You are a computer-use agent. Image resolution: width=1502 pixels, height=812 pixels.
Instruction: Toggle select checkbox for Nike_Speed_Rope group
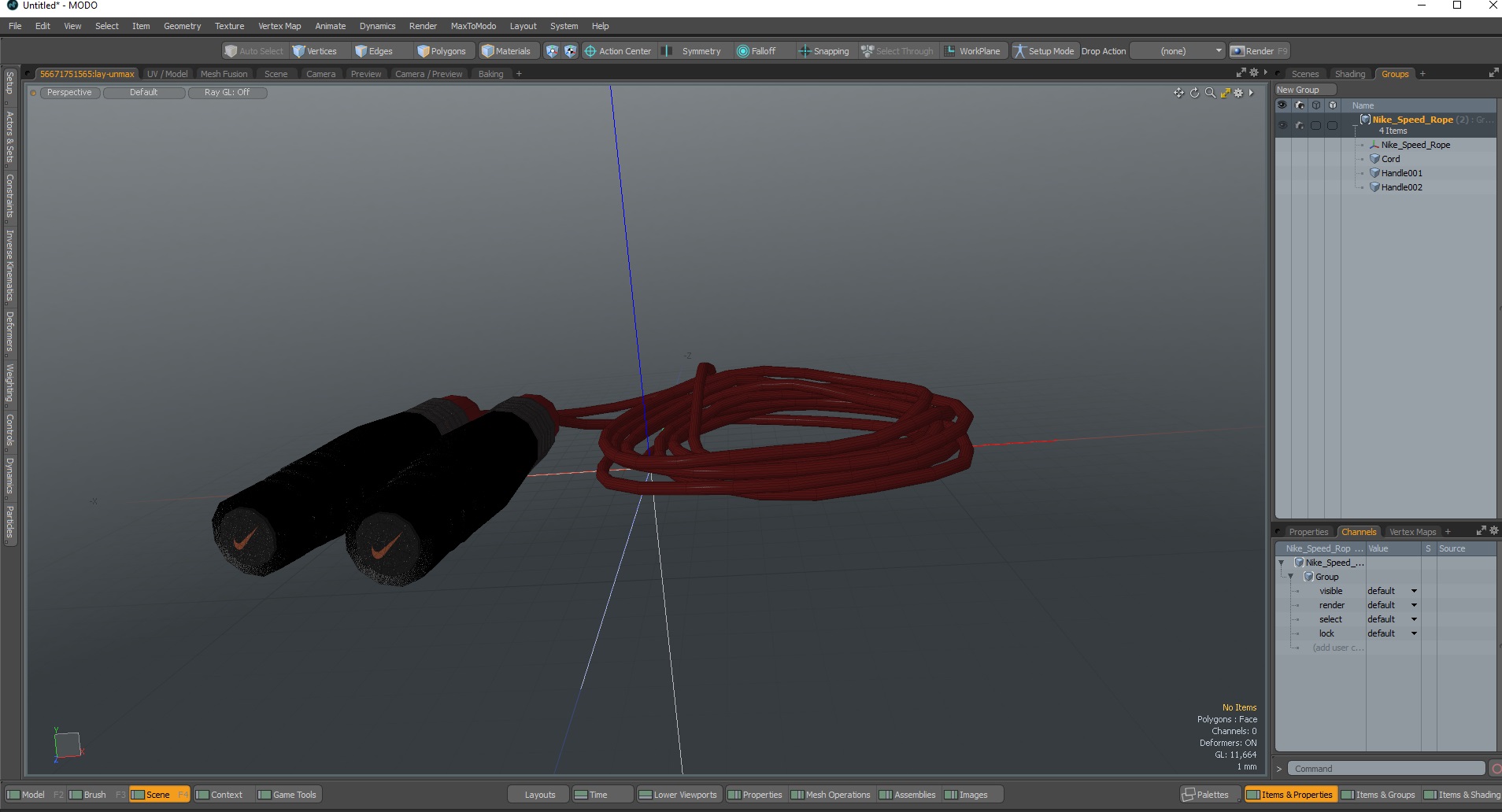click(1315, 125)
